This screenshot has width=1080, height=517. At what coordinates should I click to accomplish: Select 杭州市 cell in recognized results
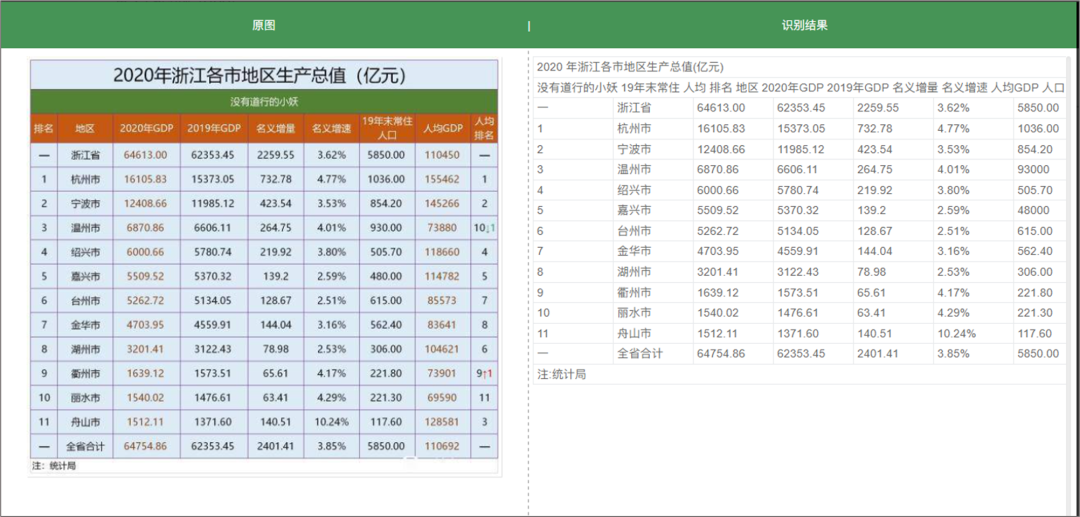(x=634, y=128)
